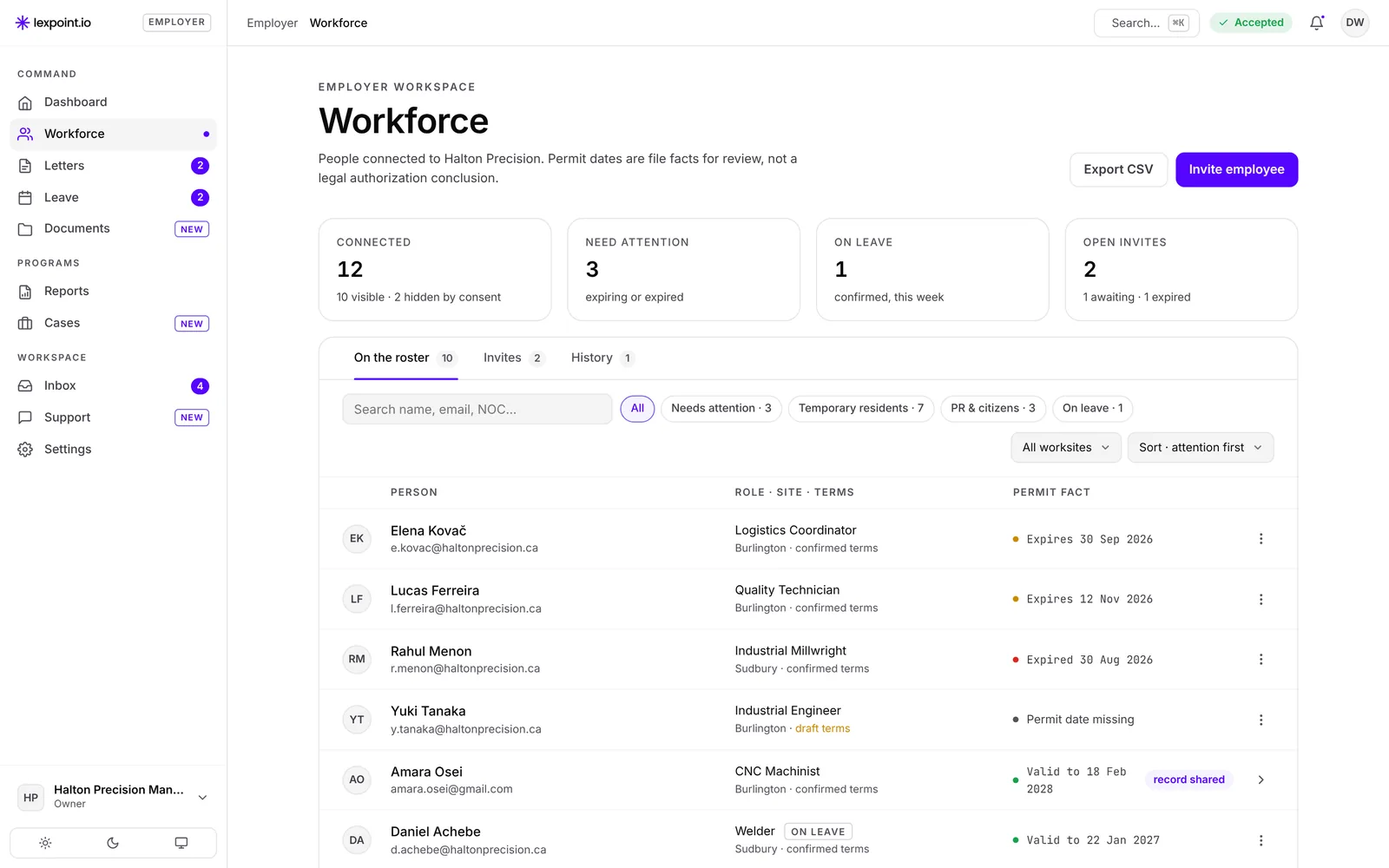Open row menu for Elena Kovač
This screenshot has width=1389, height=868.
coord(1261,539)
